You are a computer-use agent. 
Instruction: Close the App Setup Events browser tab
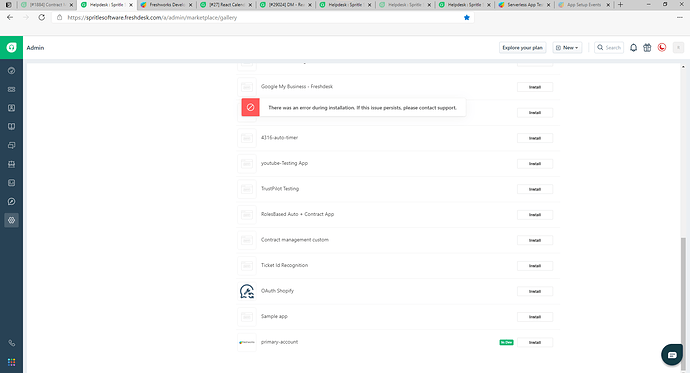608,5
